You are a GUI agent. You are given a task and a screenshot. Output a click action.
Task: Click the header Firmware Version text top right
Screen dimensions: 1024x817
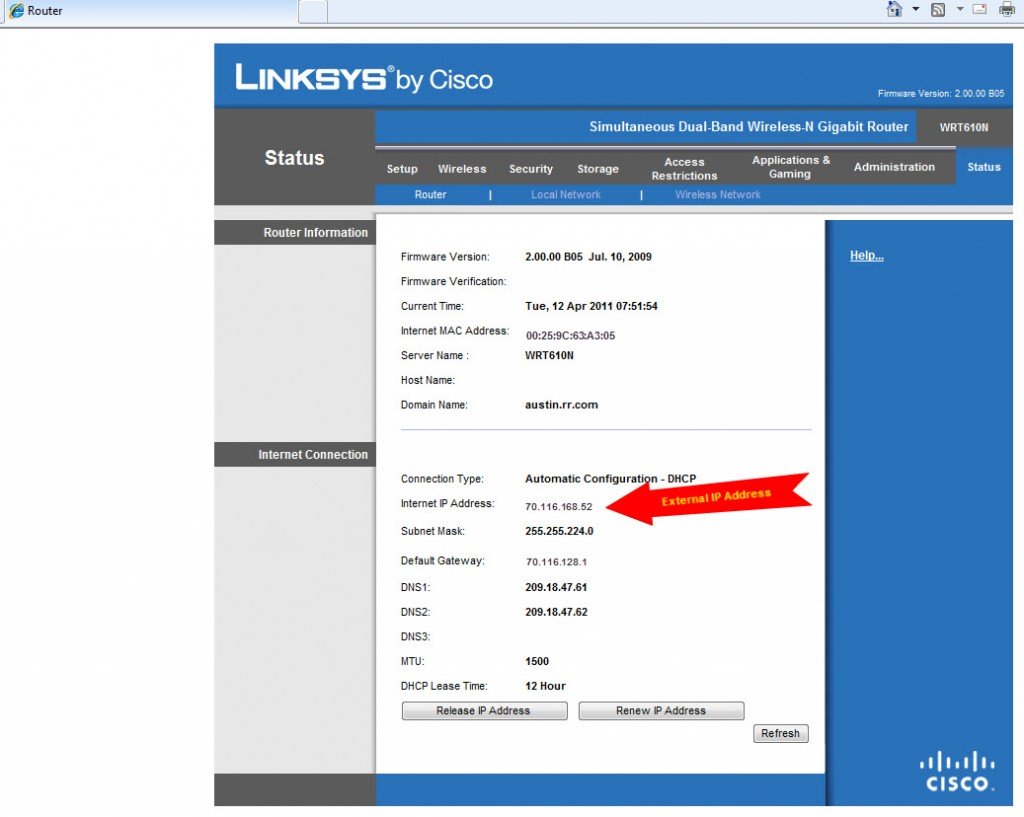click(x=940, y=93)
